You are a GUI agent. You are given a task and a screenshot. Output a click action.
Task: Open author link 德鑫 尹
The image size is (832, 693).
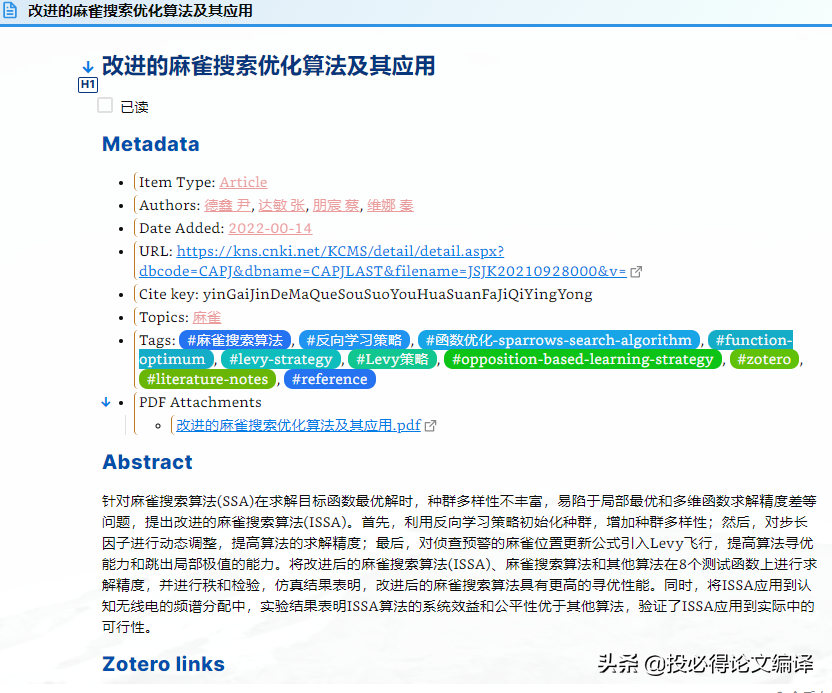coord(228,205)
